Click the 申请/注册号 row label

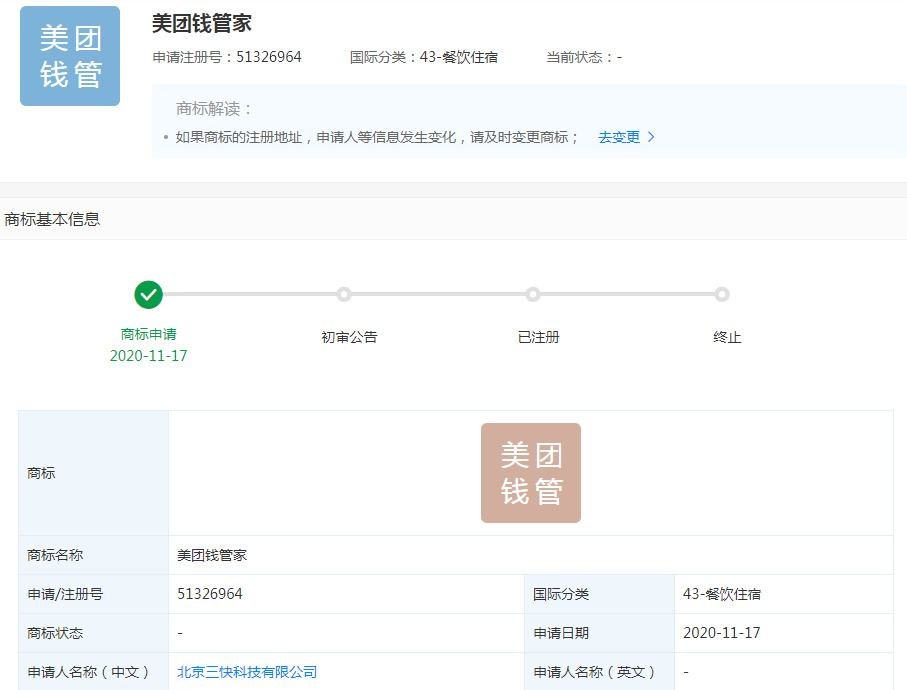(x=65, y=594)
